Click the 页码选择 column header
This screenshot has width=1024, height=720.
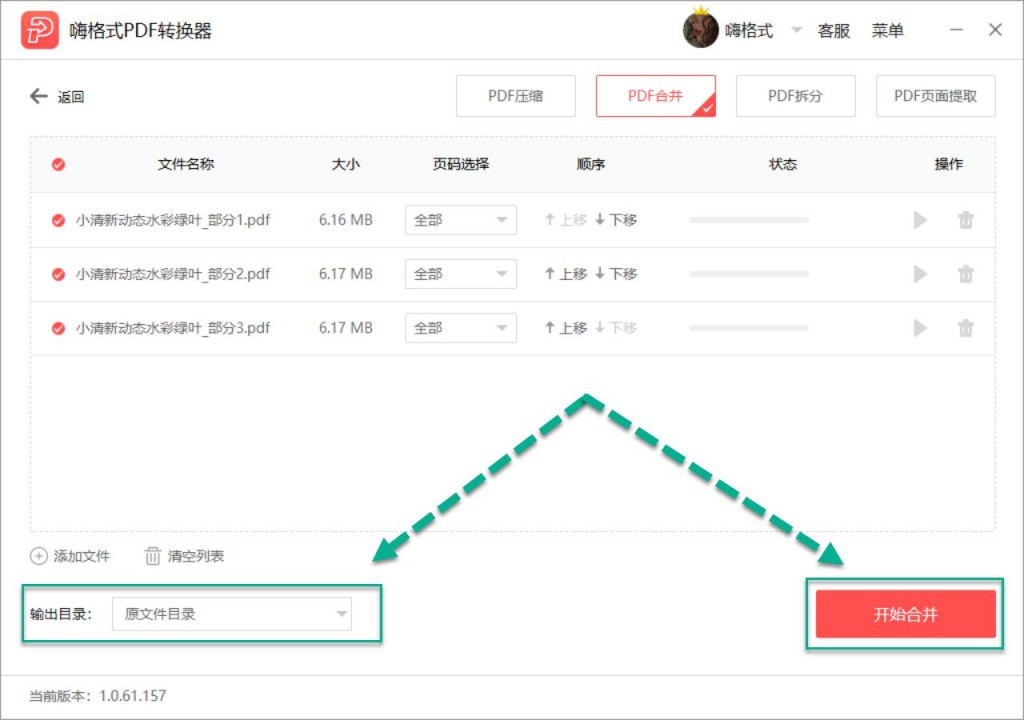[460, 164]
